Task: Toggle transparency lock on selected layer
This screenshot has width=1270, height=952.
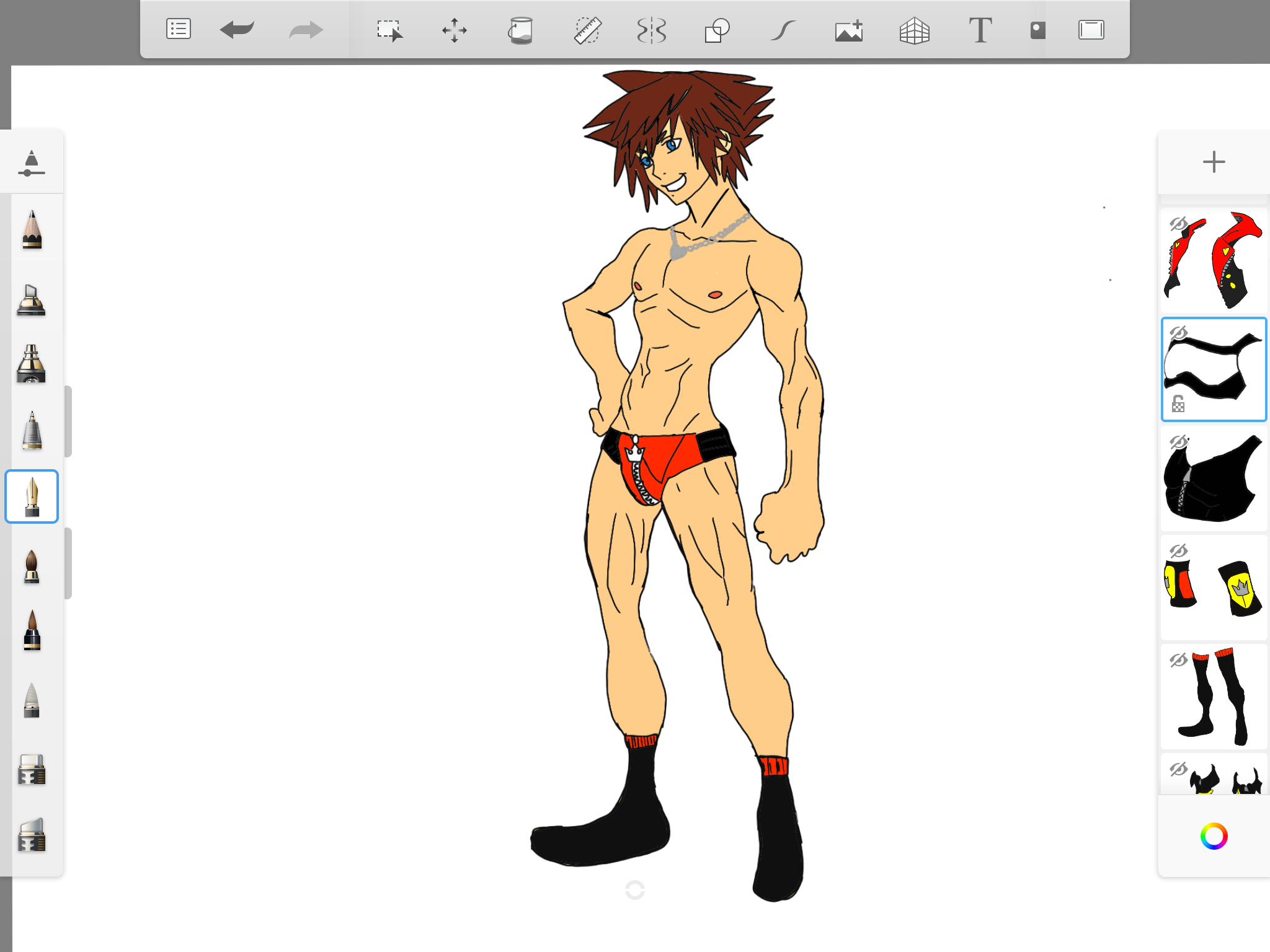Action: point(1178,404)
